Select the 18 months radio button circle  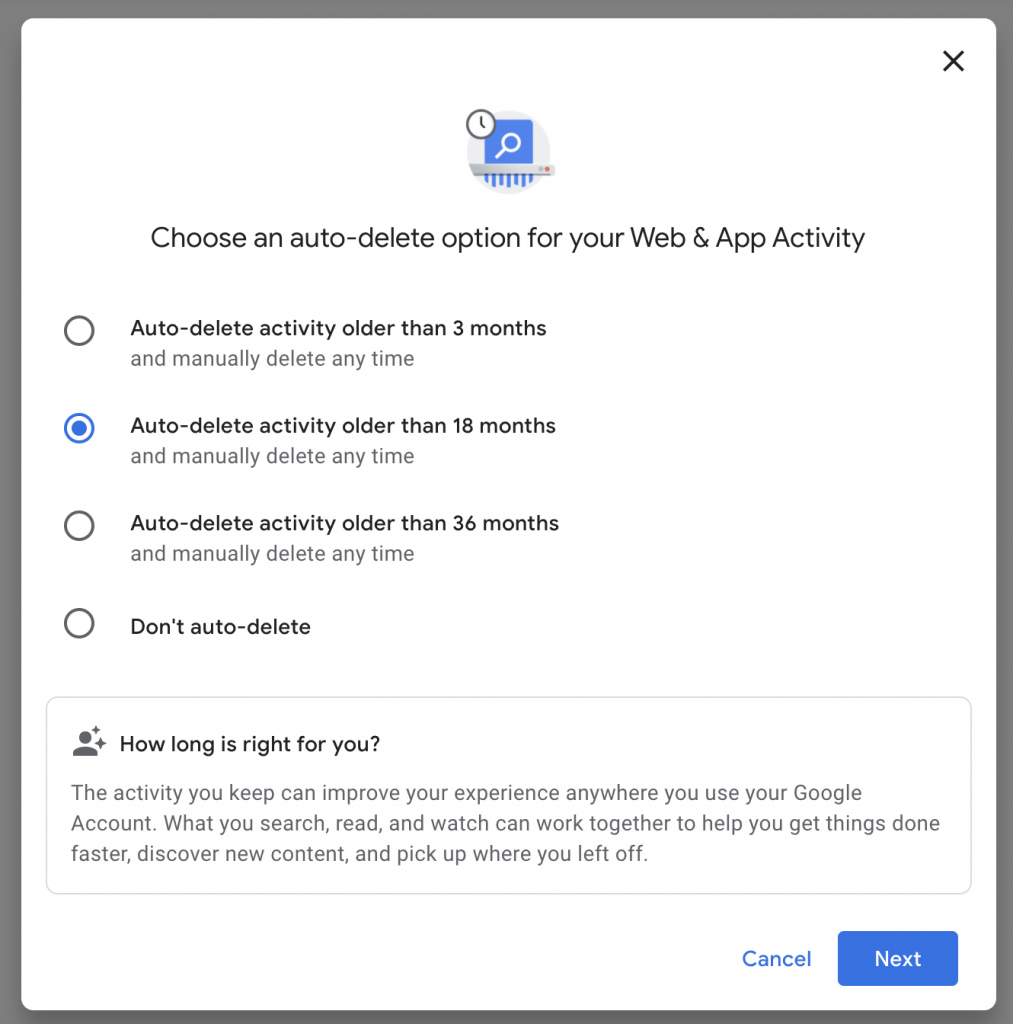point(79,429)
